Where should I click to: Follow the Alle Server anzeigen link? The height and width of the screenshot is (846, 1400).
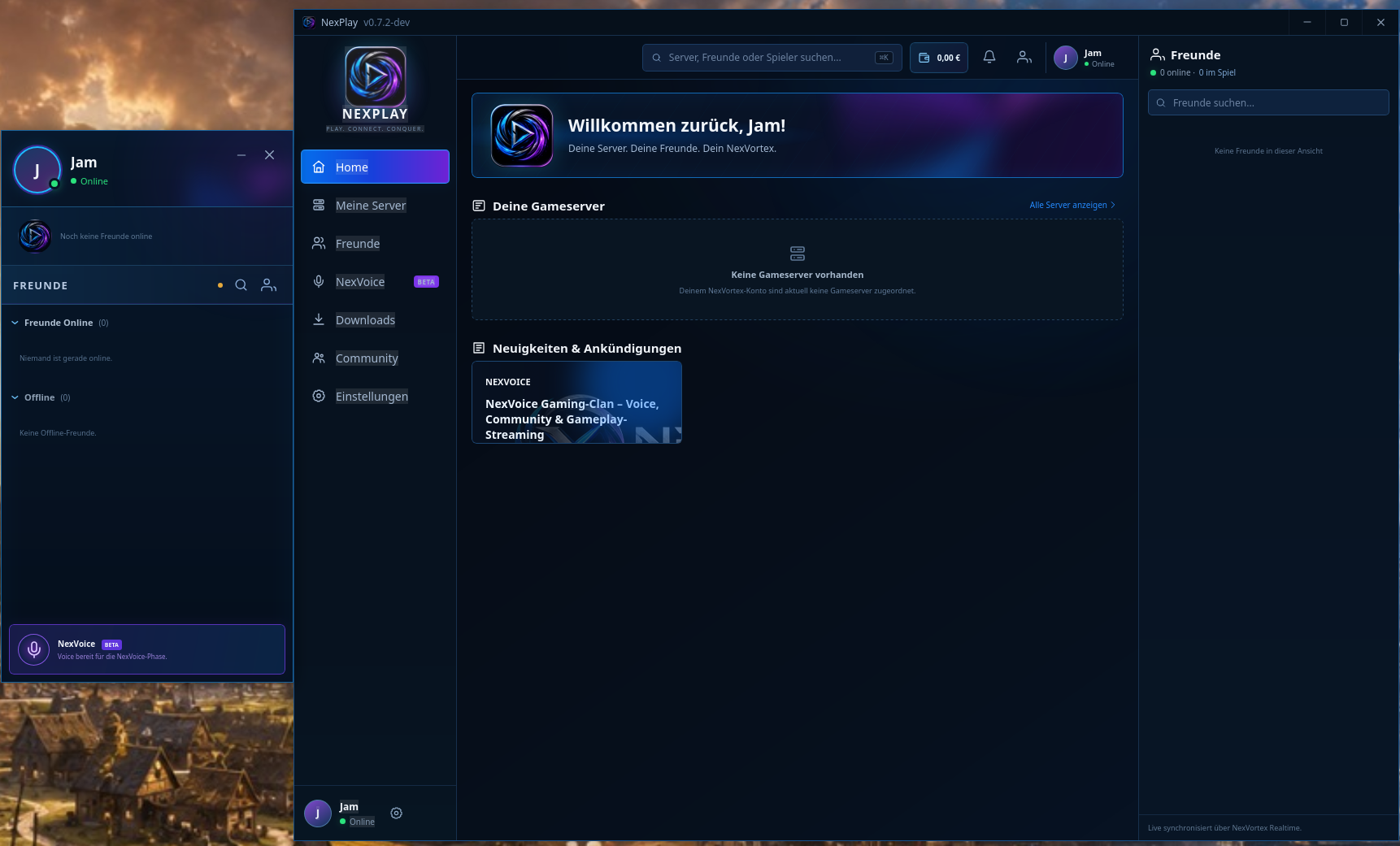click(1072, 205)
